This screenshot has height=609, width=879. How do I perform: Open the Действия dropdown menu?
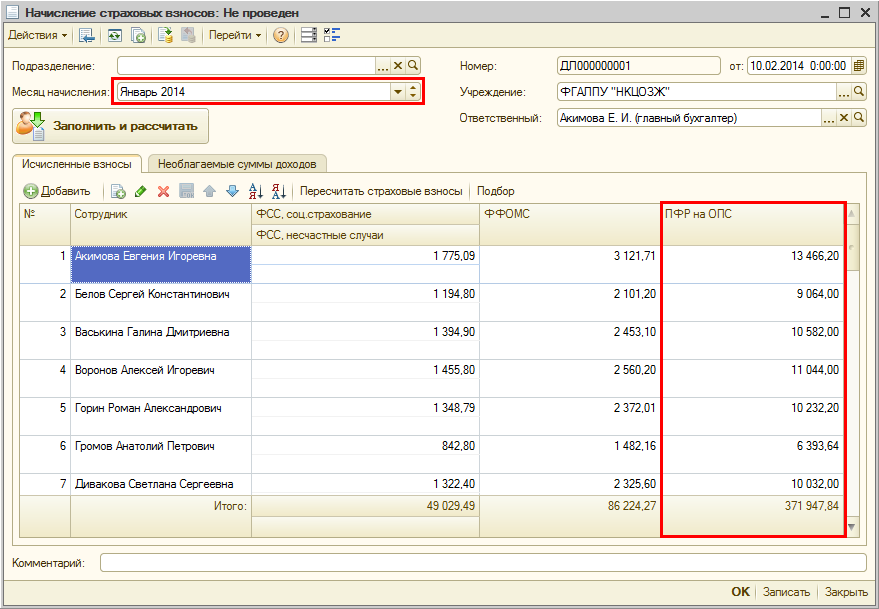[x=38, y=35]
